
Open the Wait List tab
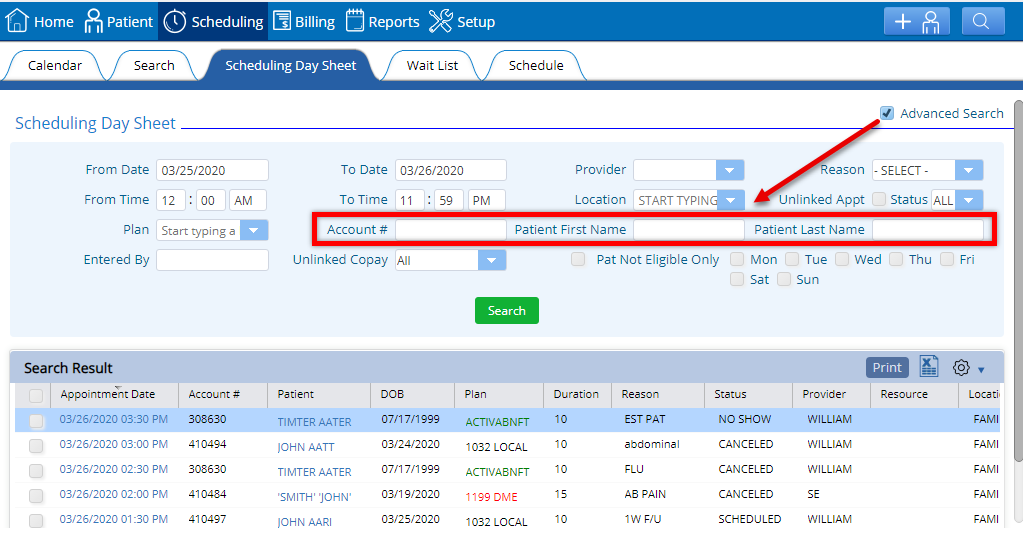point(432,65)
